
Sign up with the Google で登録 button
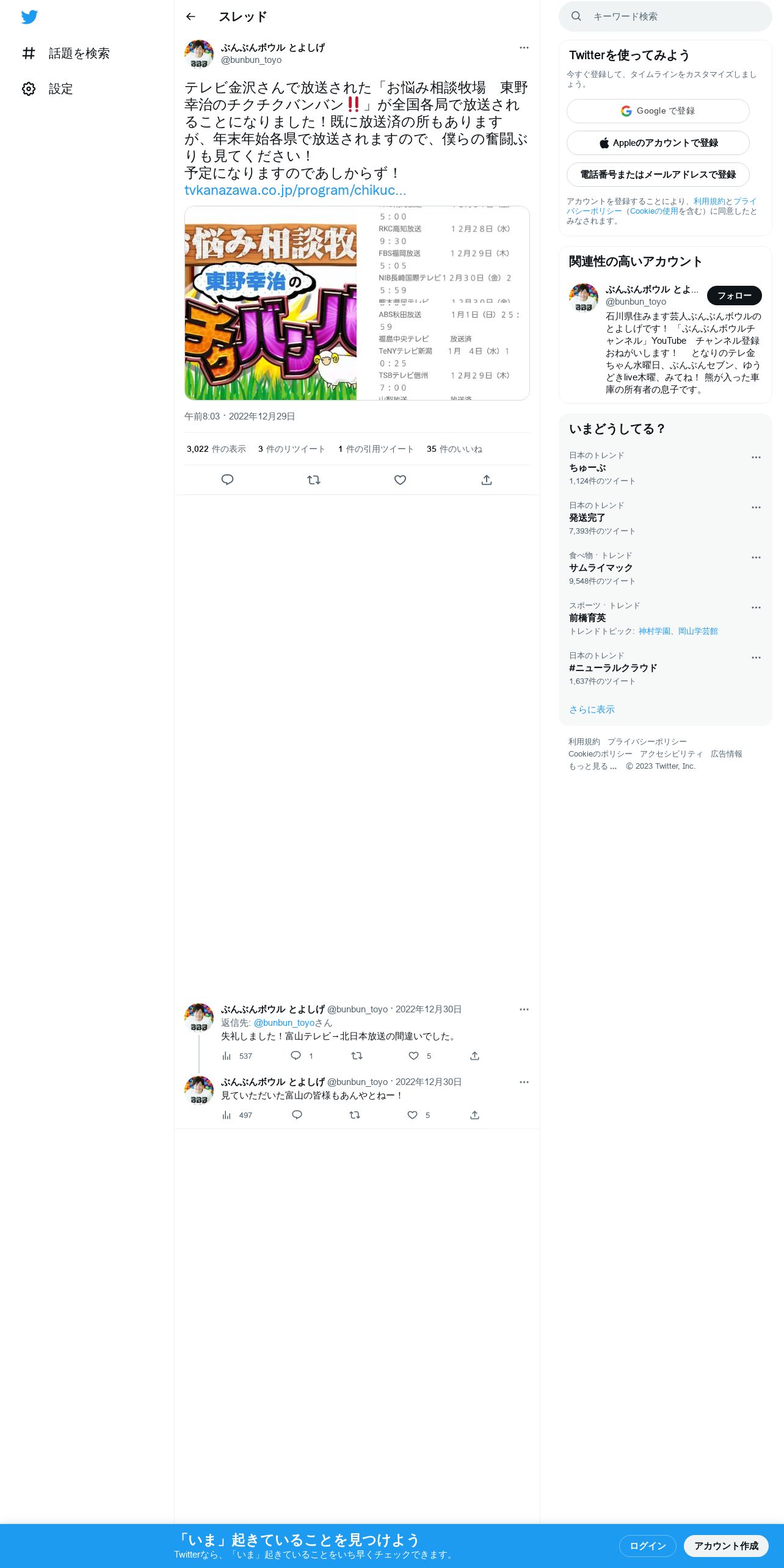pos(658,111)
